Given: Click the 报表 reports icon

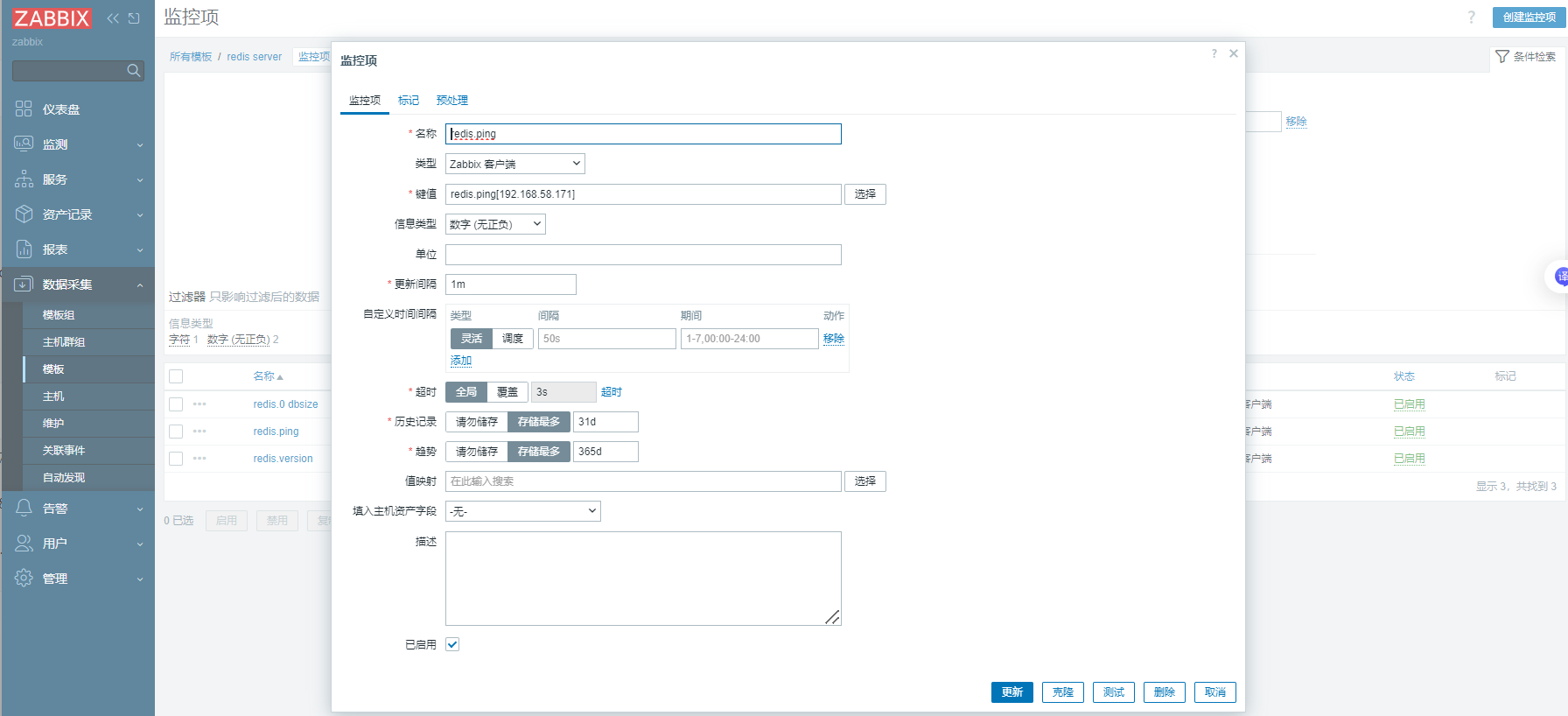Looking at the screenshot, I should (24, 249).
